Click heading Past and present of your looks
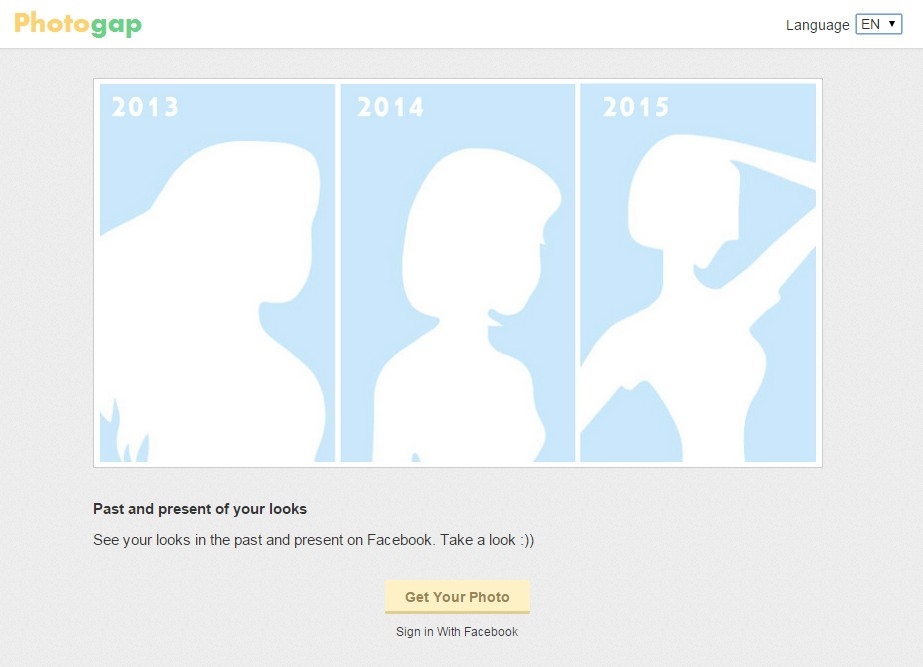This screenshot has width=923, height=667. (200, 509)
